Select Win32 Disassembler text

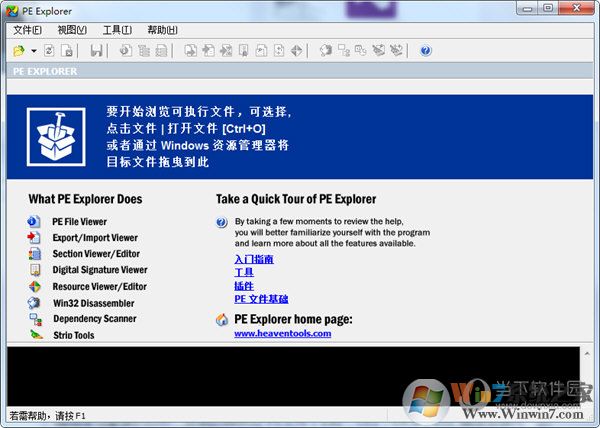click(94, 303)
